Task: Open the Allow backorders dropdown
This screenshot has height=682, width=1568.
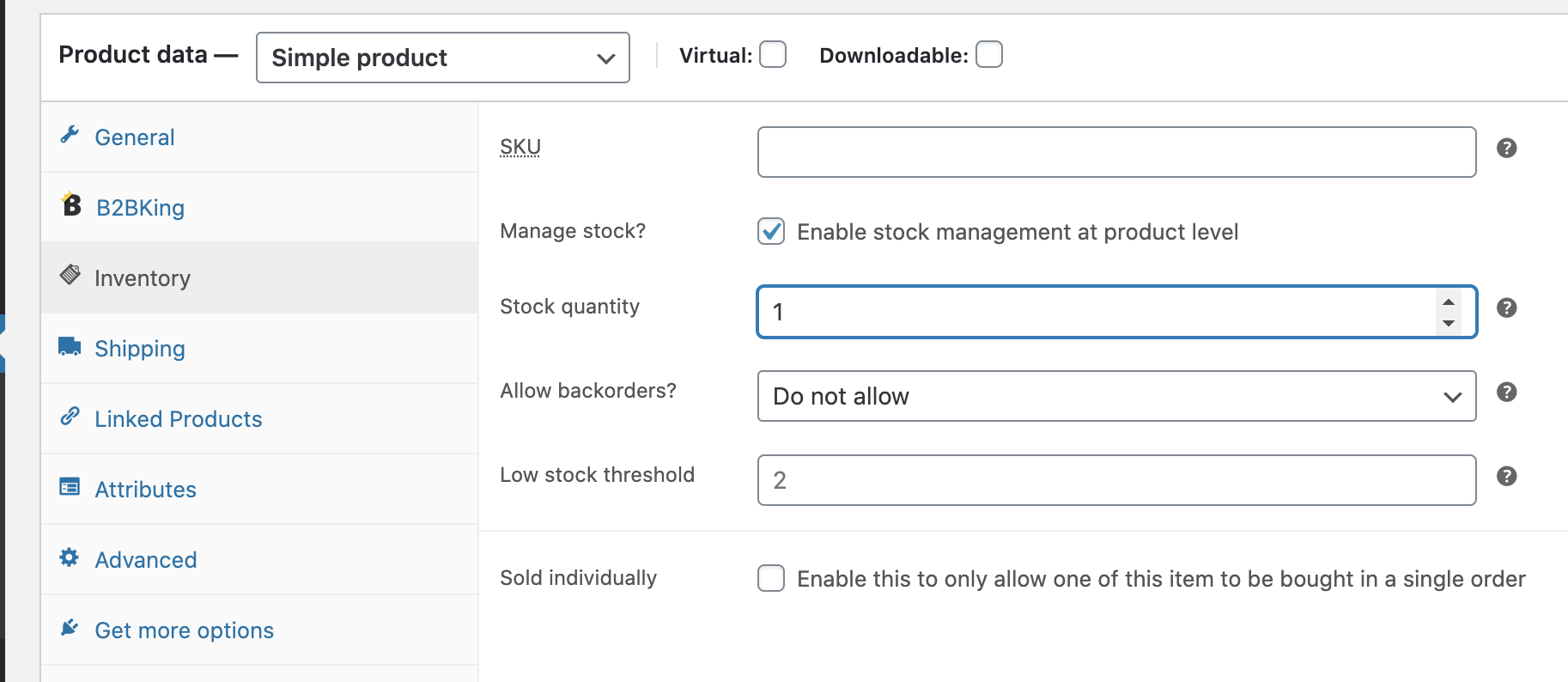Action: click(x=1116, y=396)
